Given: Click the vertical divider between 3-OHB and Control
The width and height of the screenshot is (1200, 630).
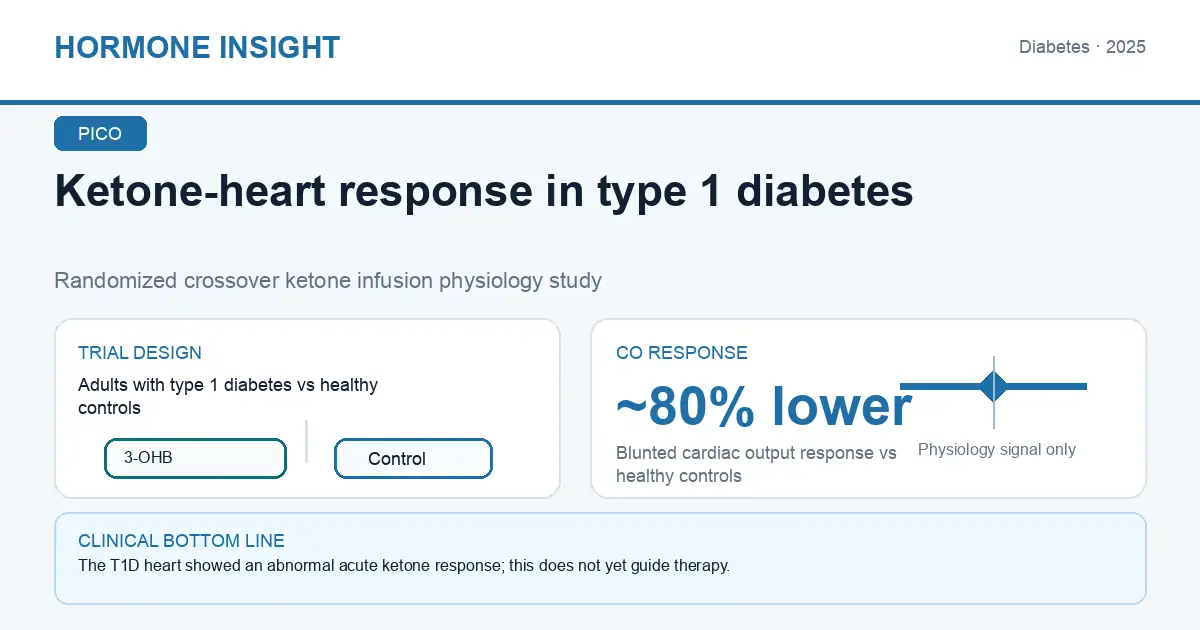Looking at the screenshot, I should tap(306, 441).
